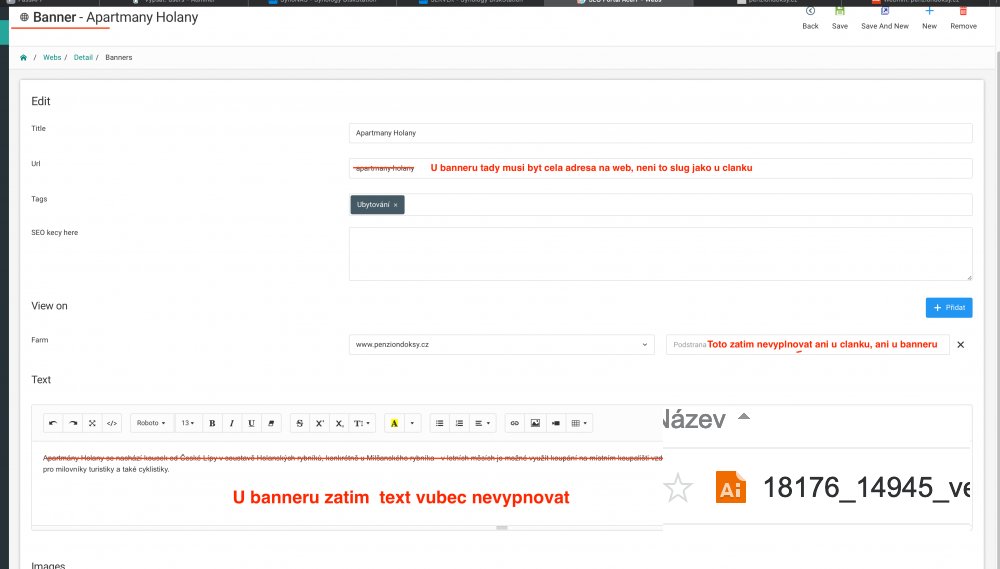Open code view in the editor

[x=112, y=423]
